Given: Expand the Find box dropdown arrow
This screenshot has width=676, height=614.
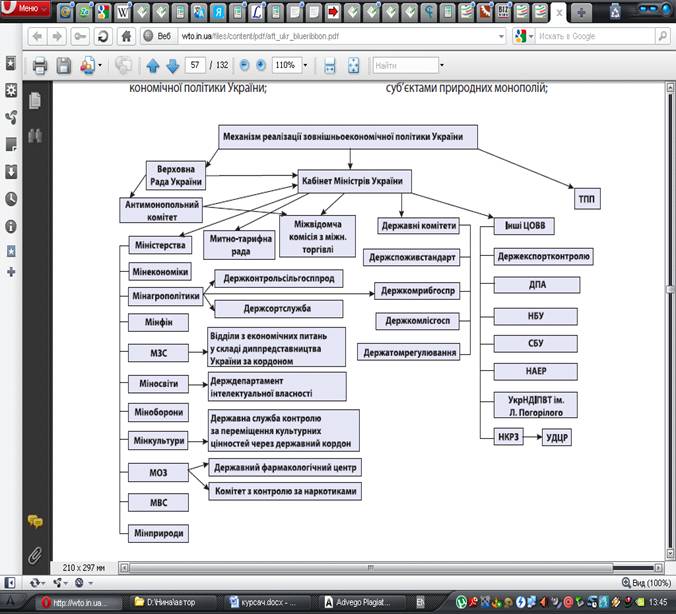Looking at the screenshot, I should (x=442, y=66).
